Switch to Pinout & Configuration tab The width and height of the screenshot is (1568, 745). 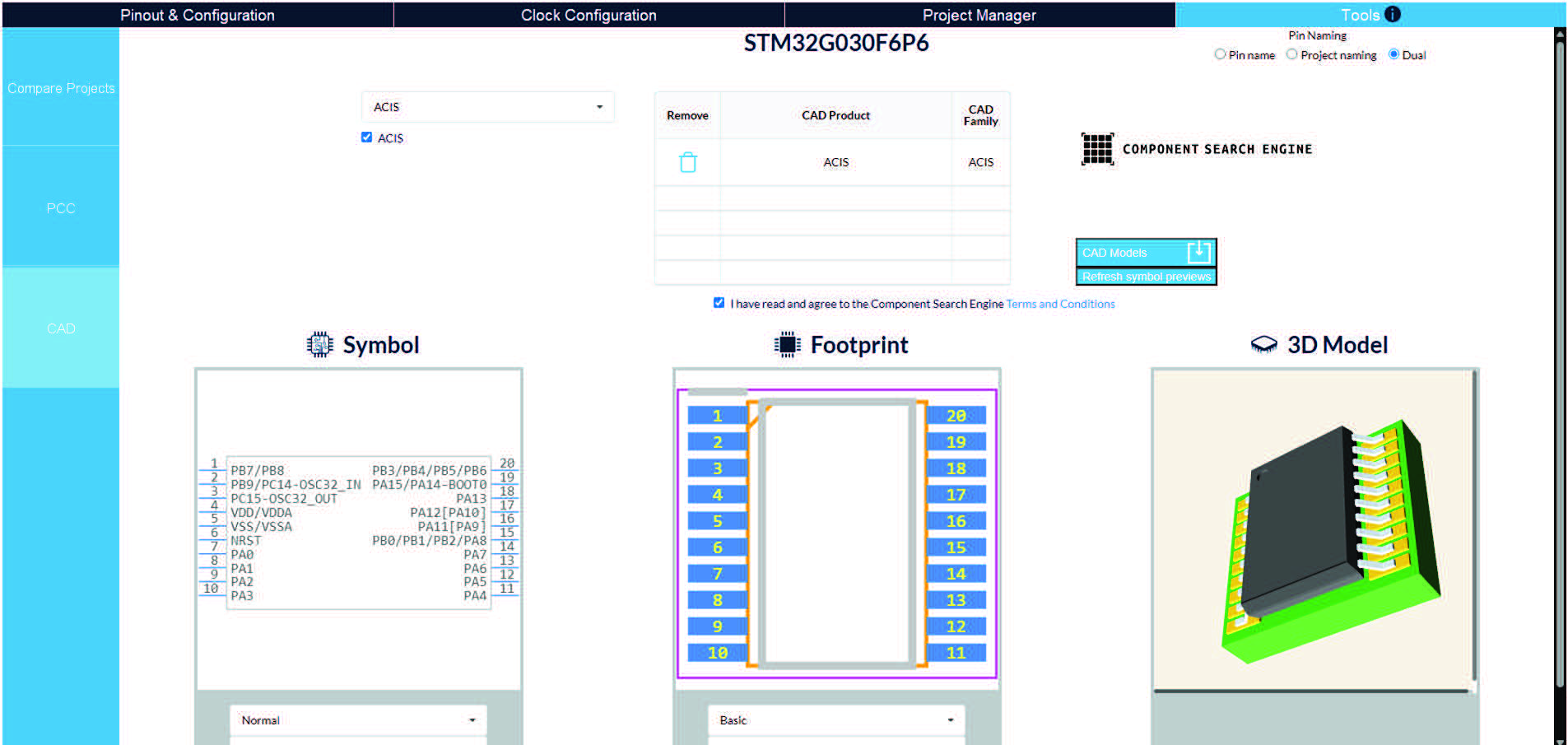198,15
